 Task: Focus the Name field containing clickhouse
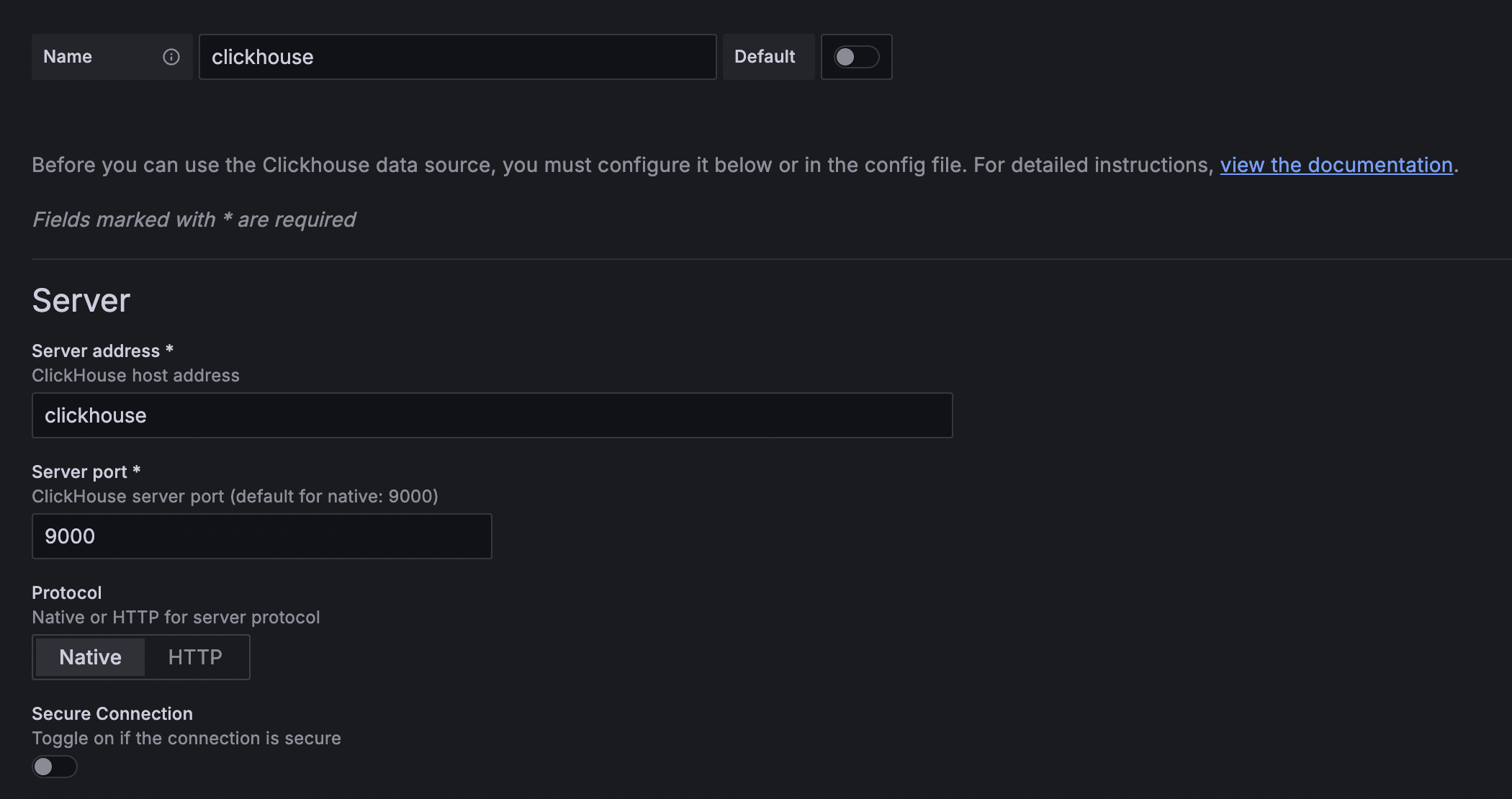(x=458, y=57)
